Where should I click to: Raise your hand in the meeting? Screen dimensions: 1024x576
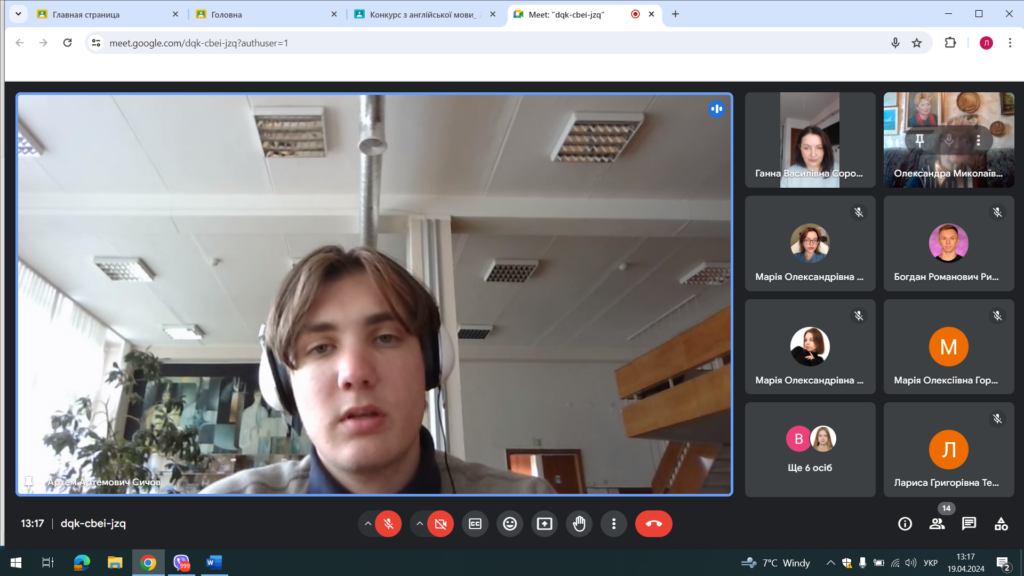coord(579,523)
